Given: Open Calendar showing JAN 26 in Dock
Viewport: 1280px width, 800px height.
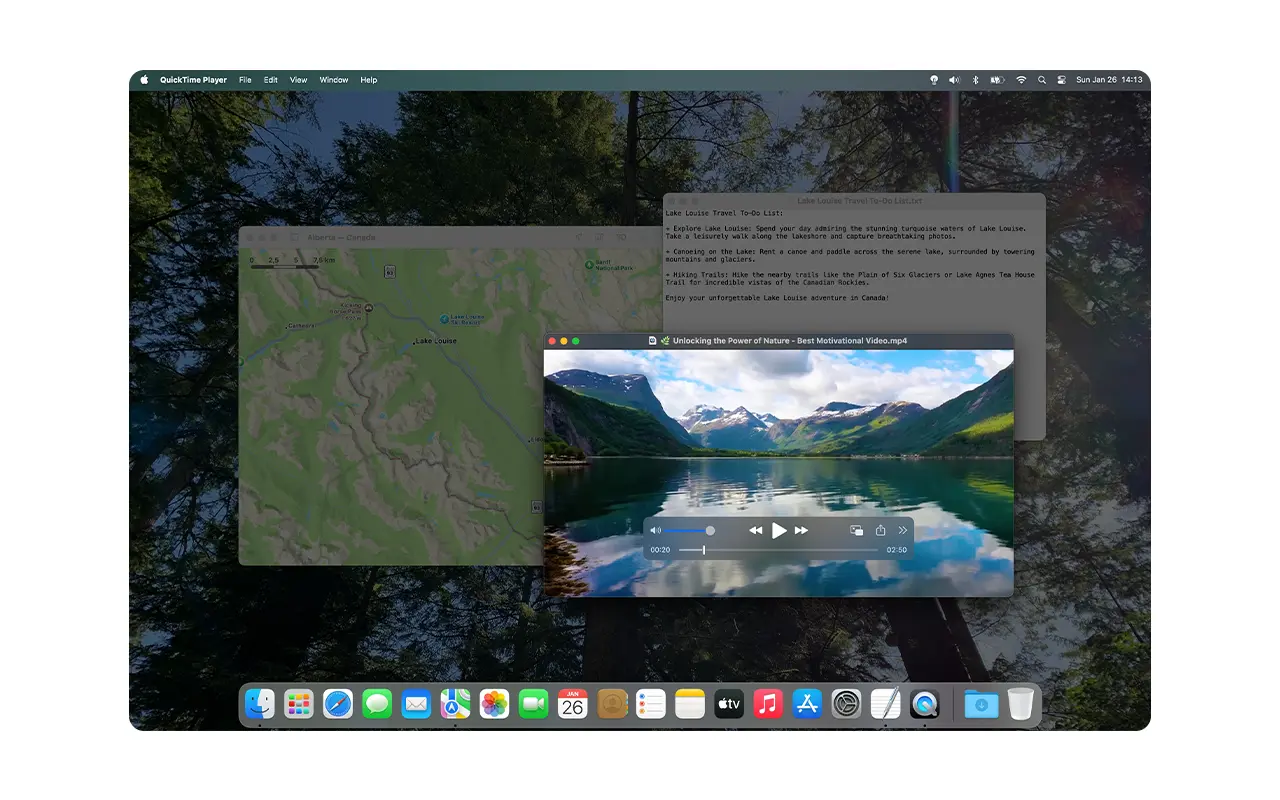Looking at the screenshot, I should 572,704.
